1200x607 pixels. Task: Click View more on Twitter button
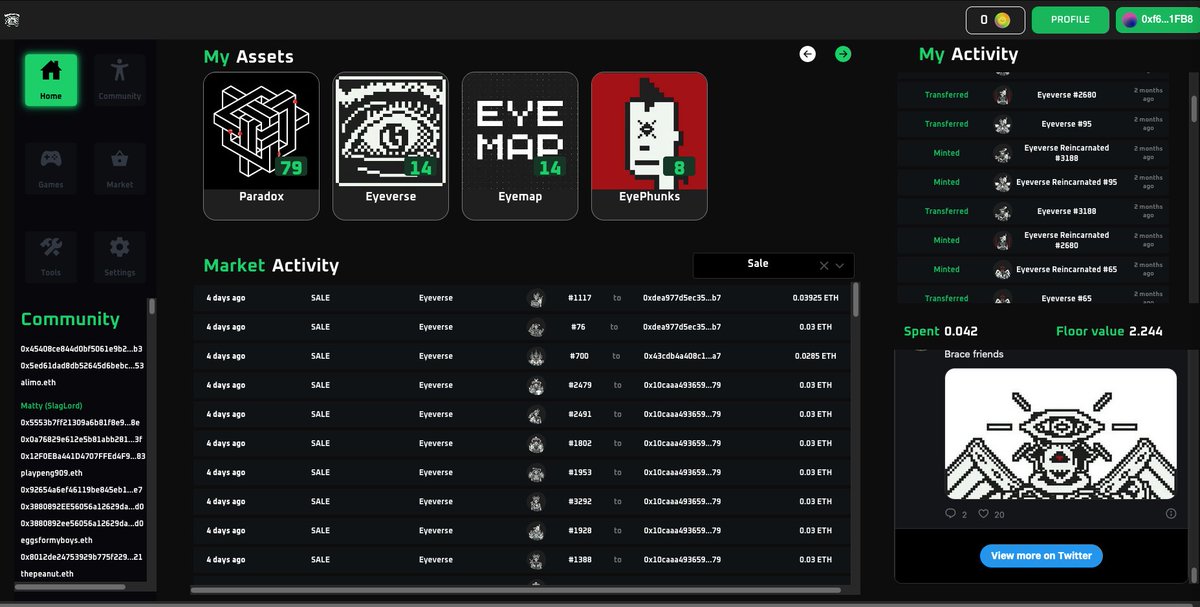pos(1041,555)
